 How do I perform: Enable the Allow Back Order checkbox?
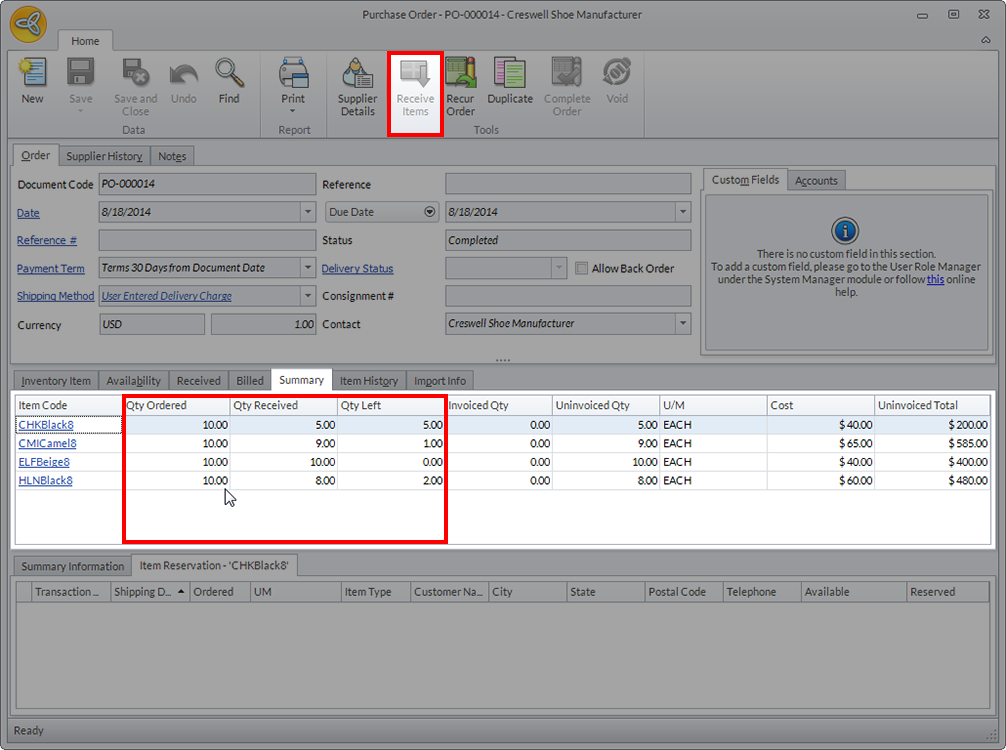tap(582, 268)
